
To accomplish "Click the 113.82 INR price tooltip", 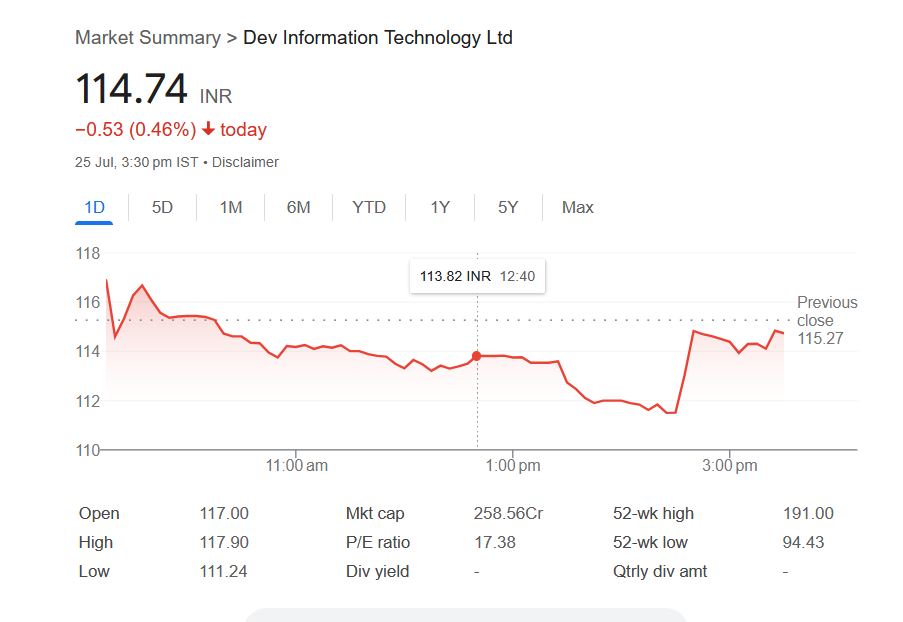I will 477,276.
